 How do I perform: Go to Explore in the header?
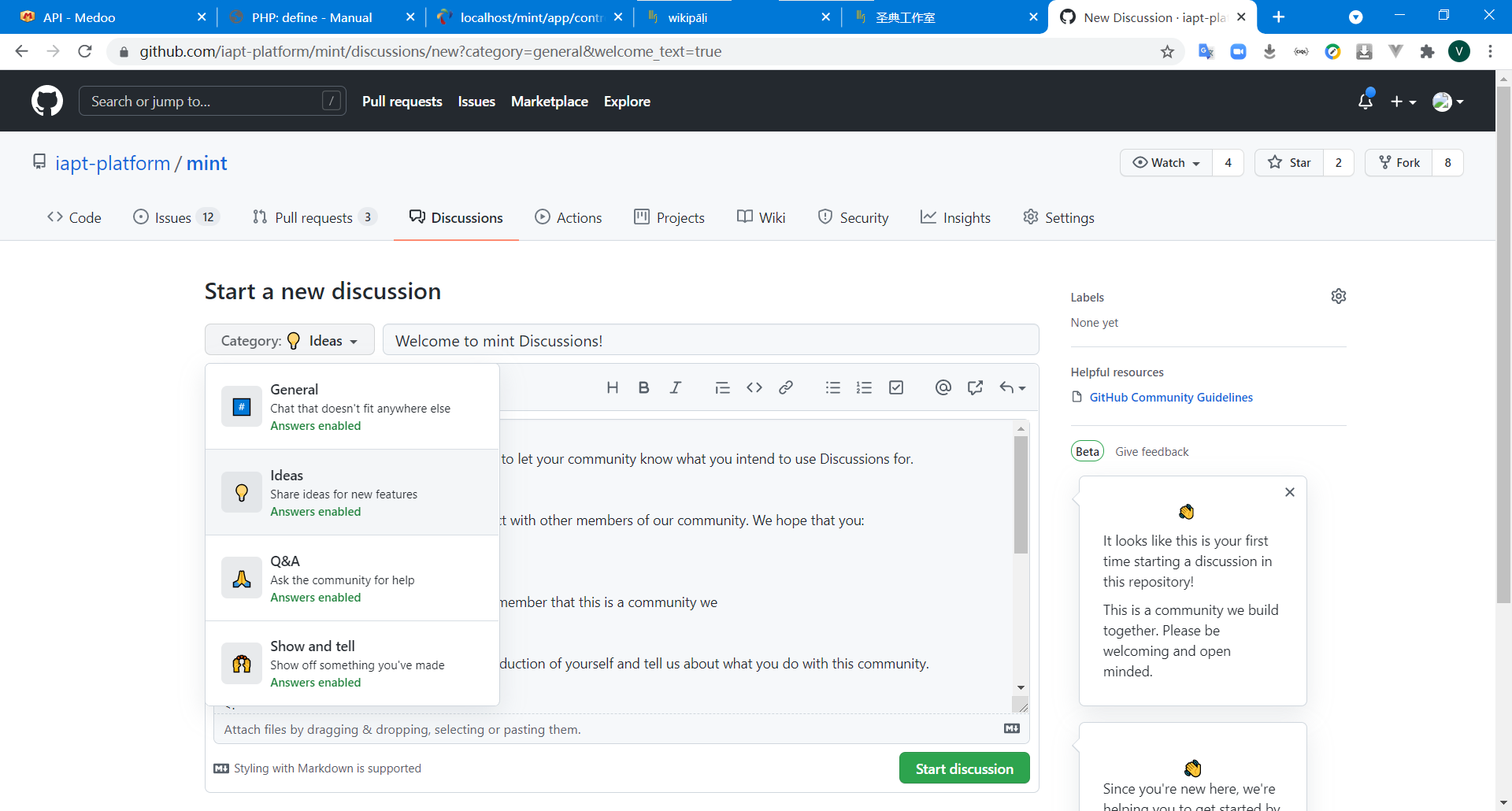pyautogui.click(x=627, y=102)
